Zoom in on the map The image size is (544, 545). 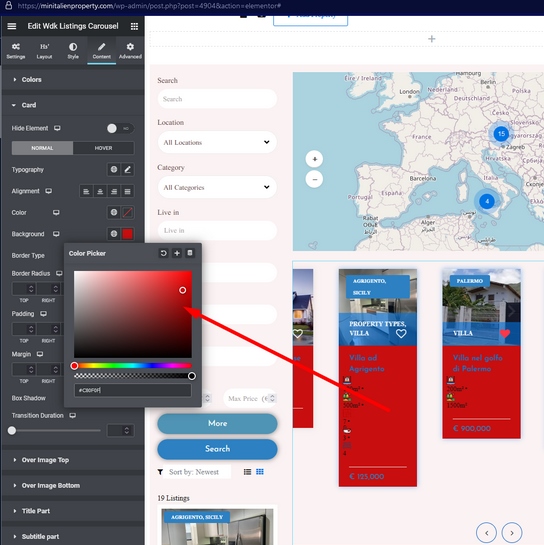[x=314, y=159]
